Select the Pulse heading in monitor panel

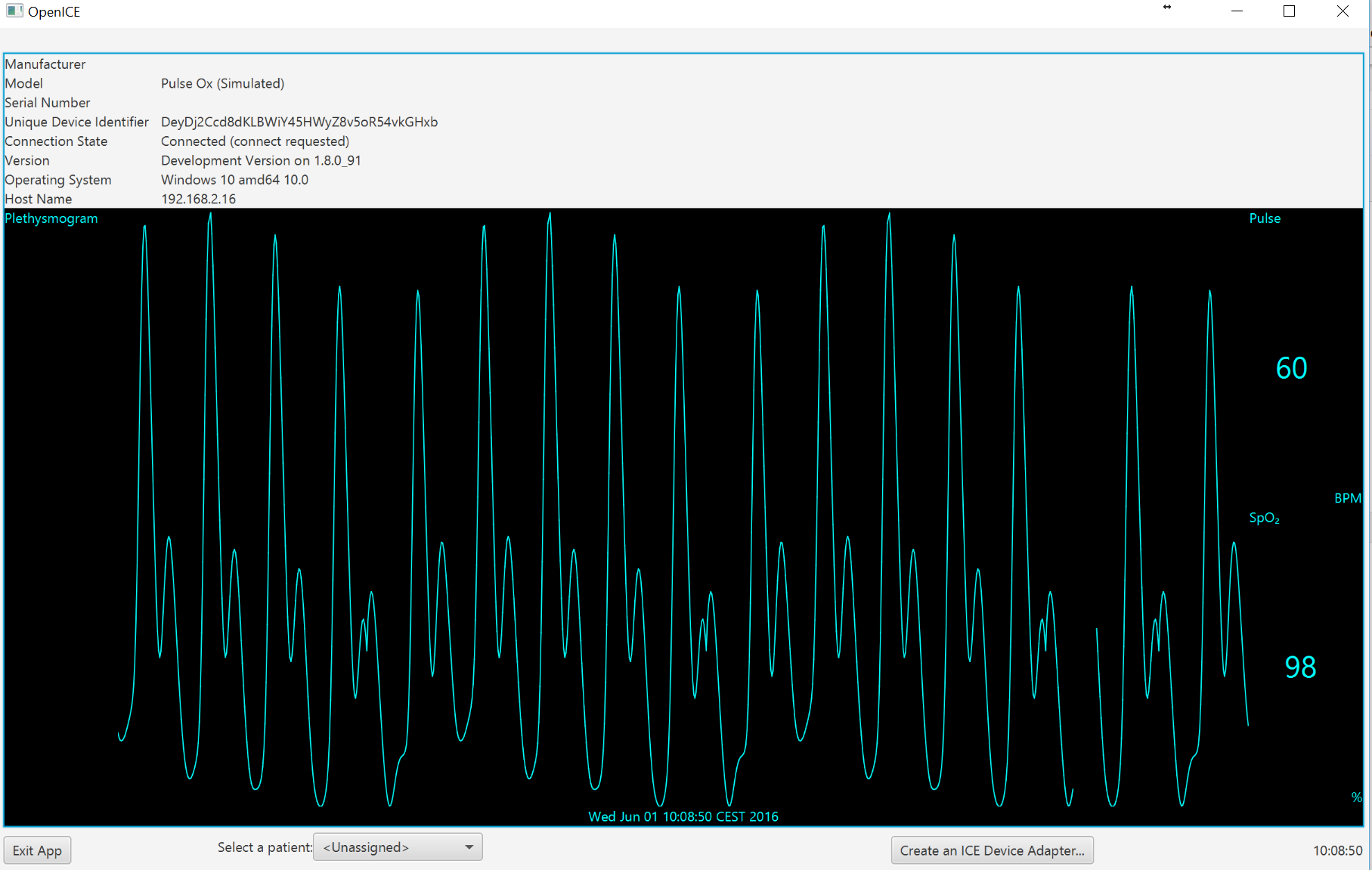coord(1265,218)
